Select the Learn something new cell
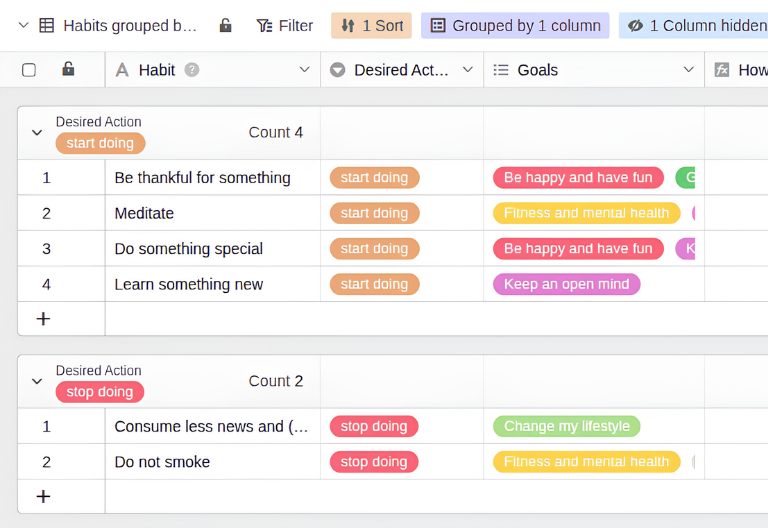Viewport: 768px width, 528px height. point(213,284)
